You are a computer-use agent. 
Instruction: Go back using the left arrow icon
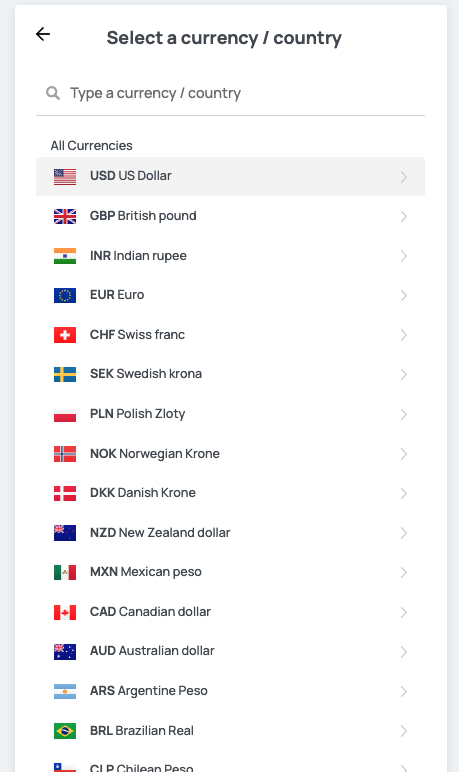[x=43, y=34]
